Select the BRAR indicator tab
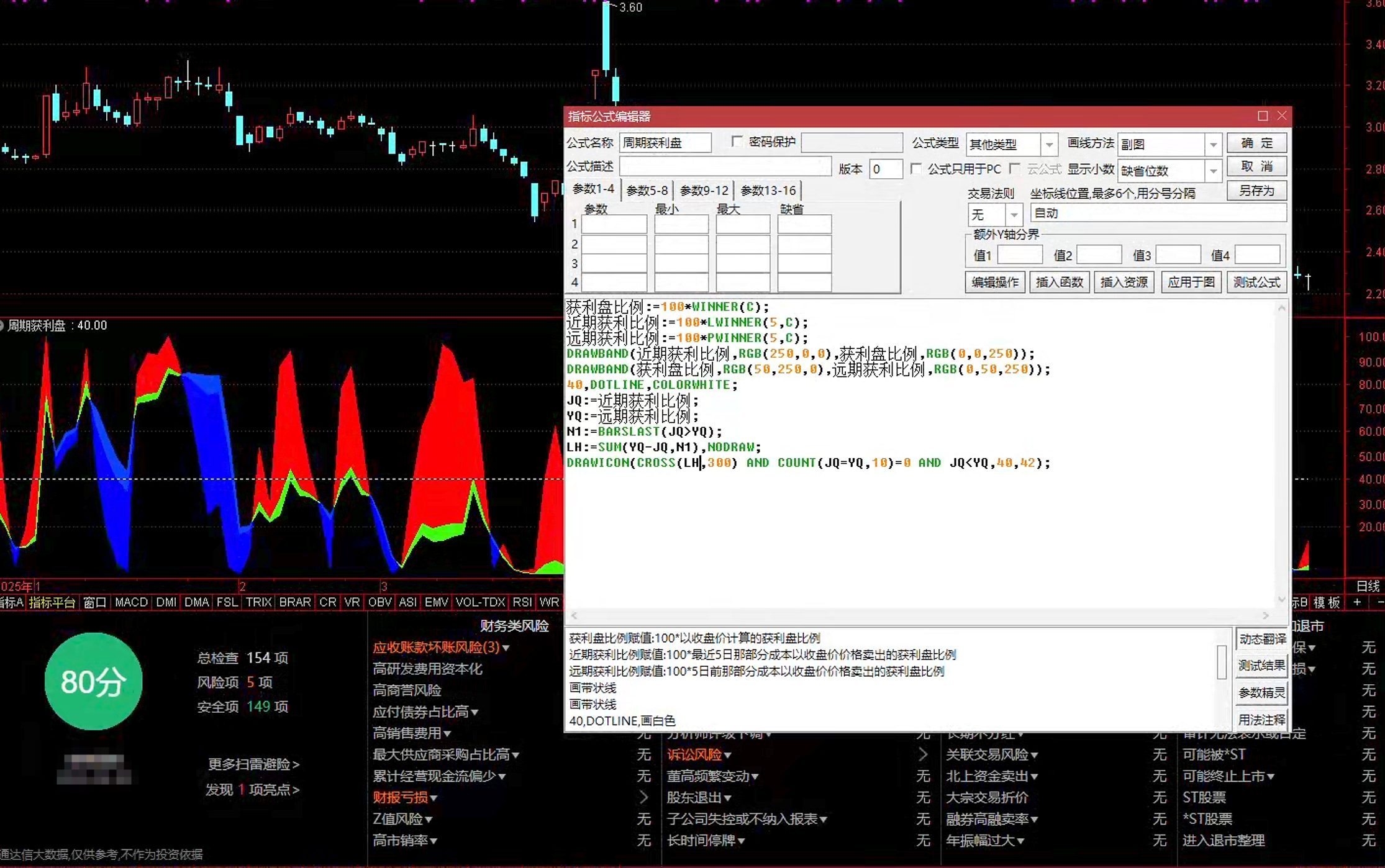 point(294,602)
